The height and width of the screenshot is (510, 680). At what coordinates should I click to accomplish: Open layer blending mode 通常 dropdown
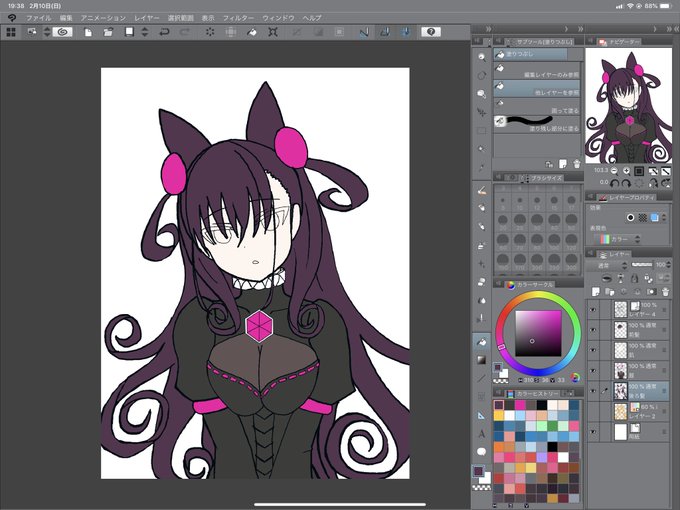[607, 265]
